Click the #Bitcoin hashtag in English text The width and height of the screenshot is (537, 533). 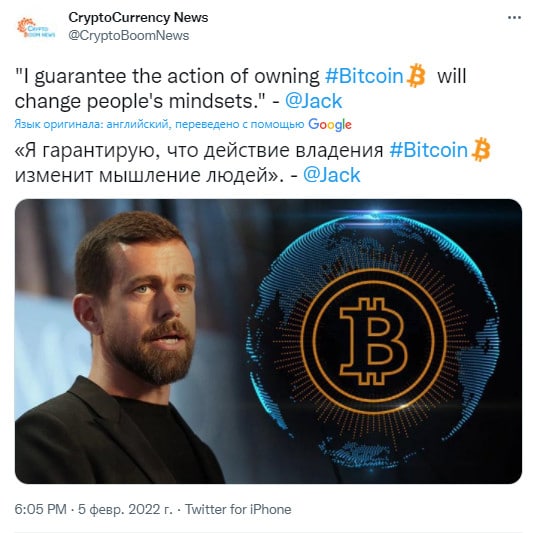coord(364,76)
